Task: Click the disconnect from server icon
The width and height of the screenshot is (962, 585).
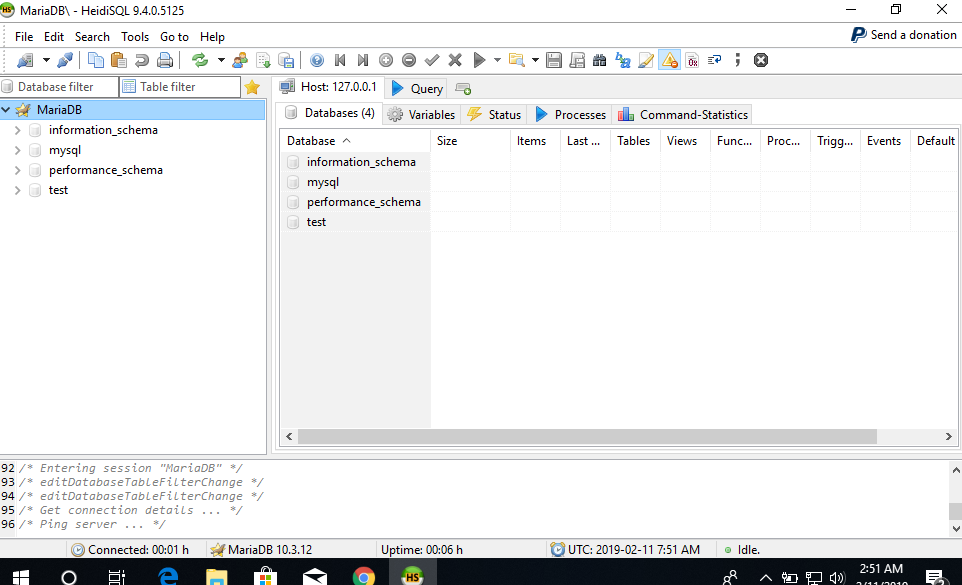Action: (x=64, y=60)
